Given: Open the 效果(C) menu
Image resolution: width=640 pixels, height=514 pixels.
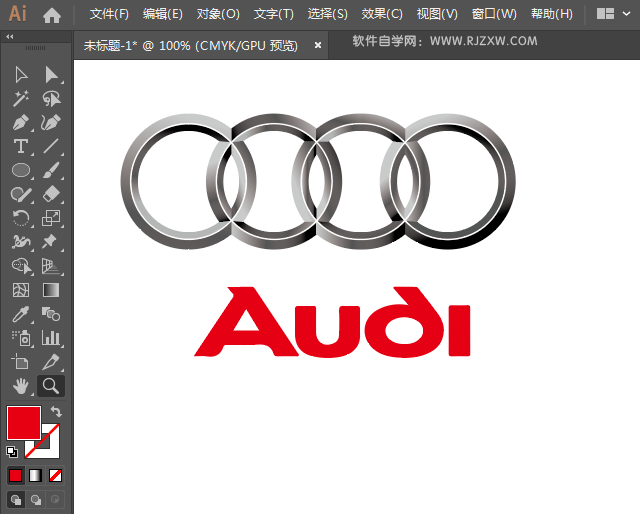Looking at the screenshot, I should click(x=382, y=14).
